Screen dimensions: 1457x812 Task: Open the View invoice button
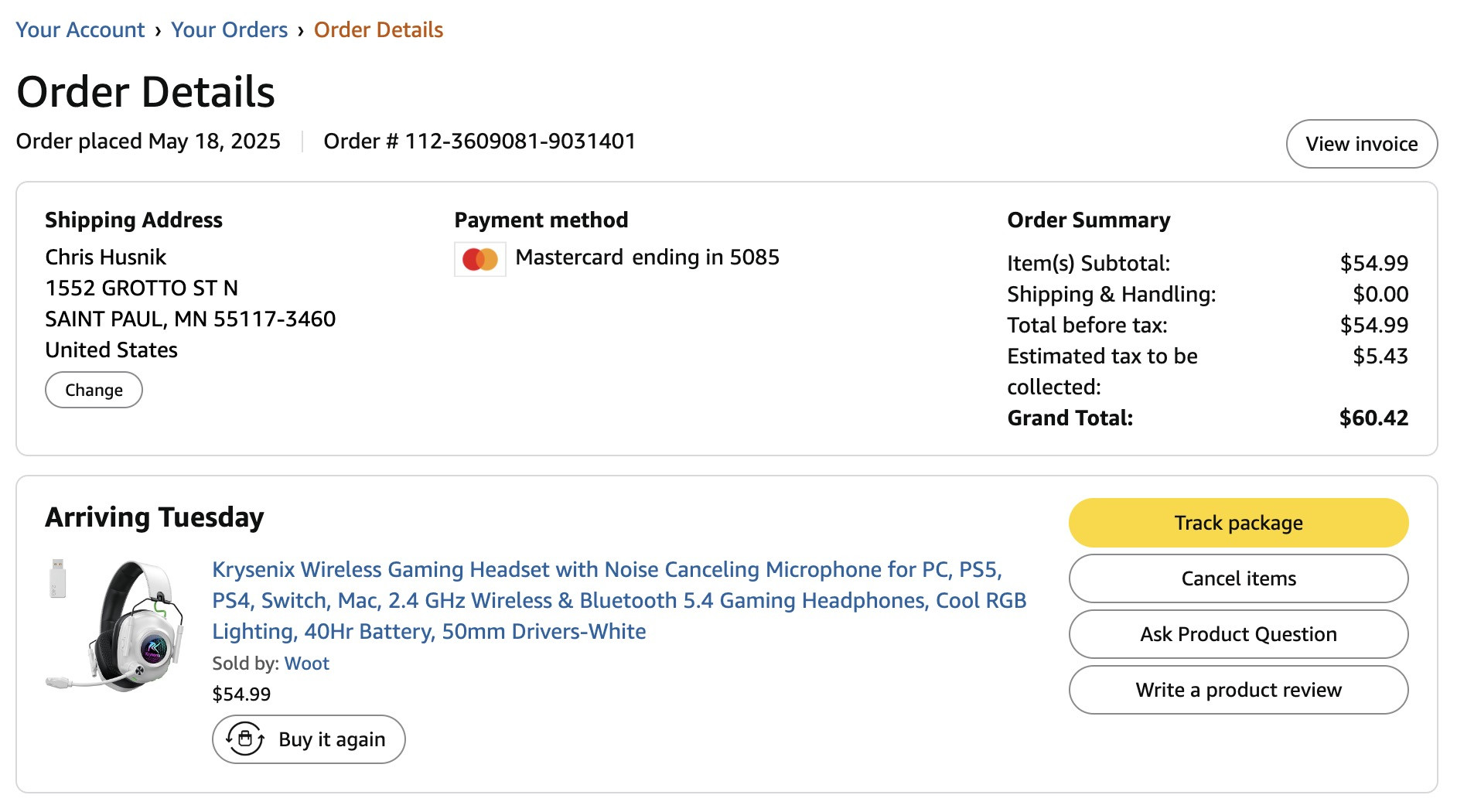point(1361,144)
